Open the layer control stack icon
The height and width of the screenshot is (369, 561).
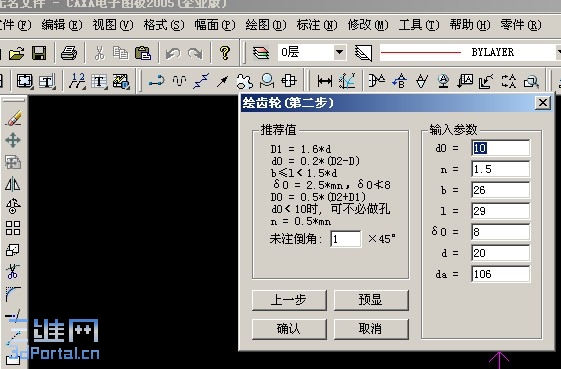click(260, 53)
